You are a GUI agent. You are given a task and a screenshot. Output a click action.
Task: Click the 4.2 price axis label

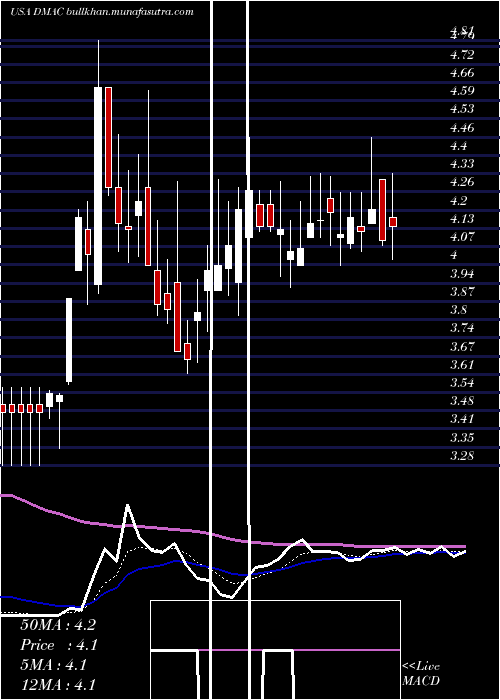point(459,200)
